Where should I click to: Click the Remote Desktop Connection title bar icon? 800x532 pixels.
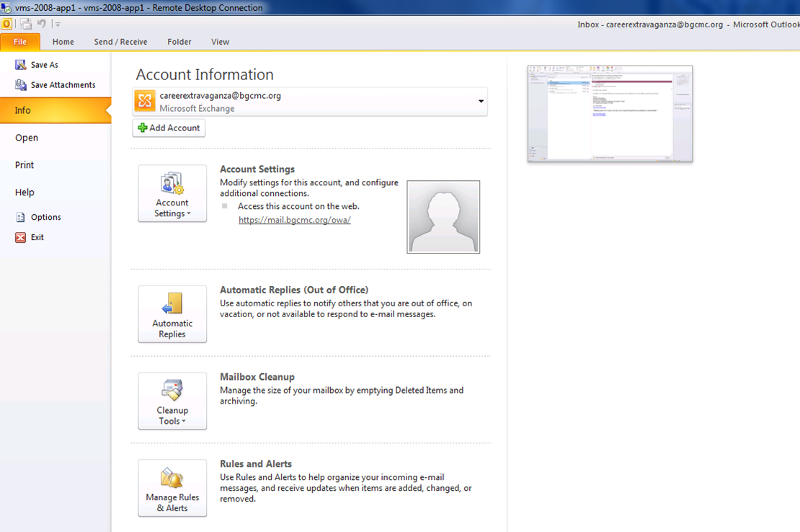(x=6, y=8)
